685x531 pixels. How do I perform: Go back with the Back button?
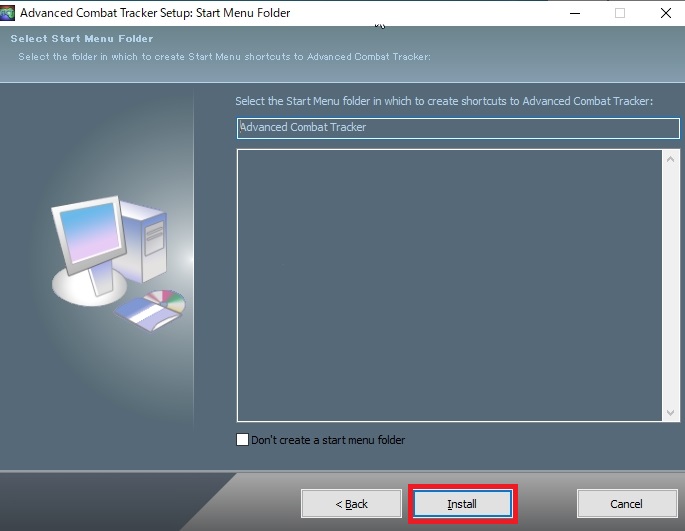click(351, 503)
